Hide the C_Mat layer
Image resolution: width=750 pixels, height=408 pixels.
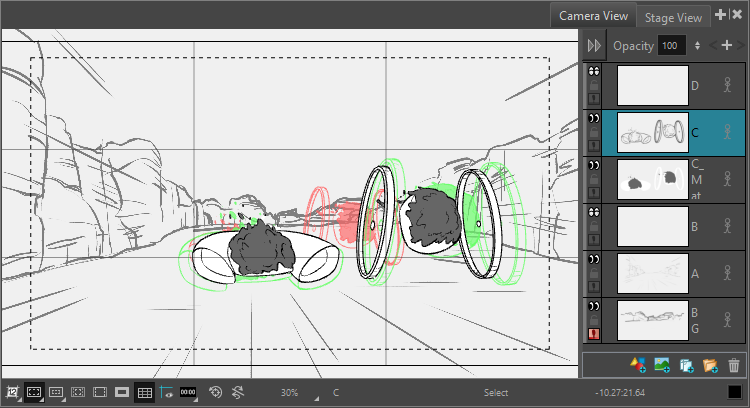click(594, 164)
